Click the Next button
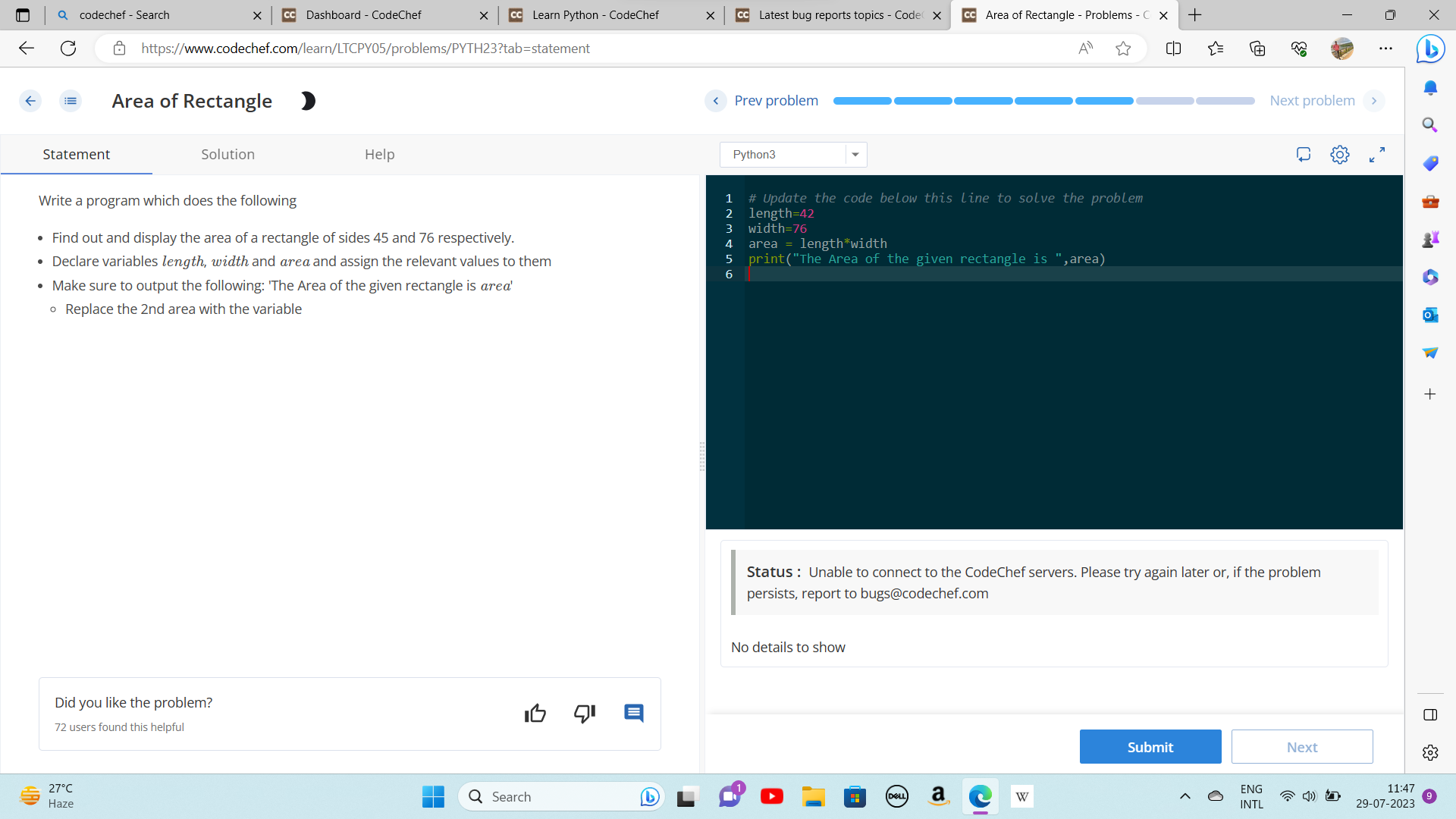Image resolution: width=1456 pixels, height=819 pixels. click(1301, 747)
